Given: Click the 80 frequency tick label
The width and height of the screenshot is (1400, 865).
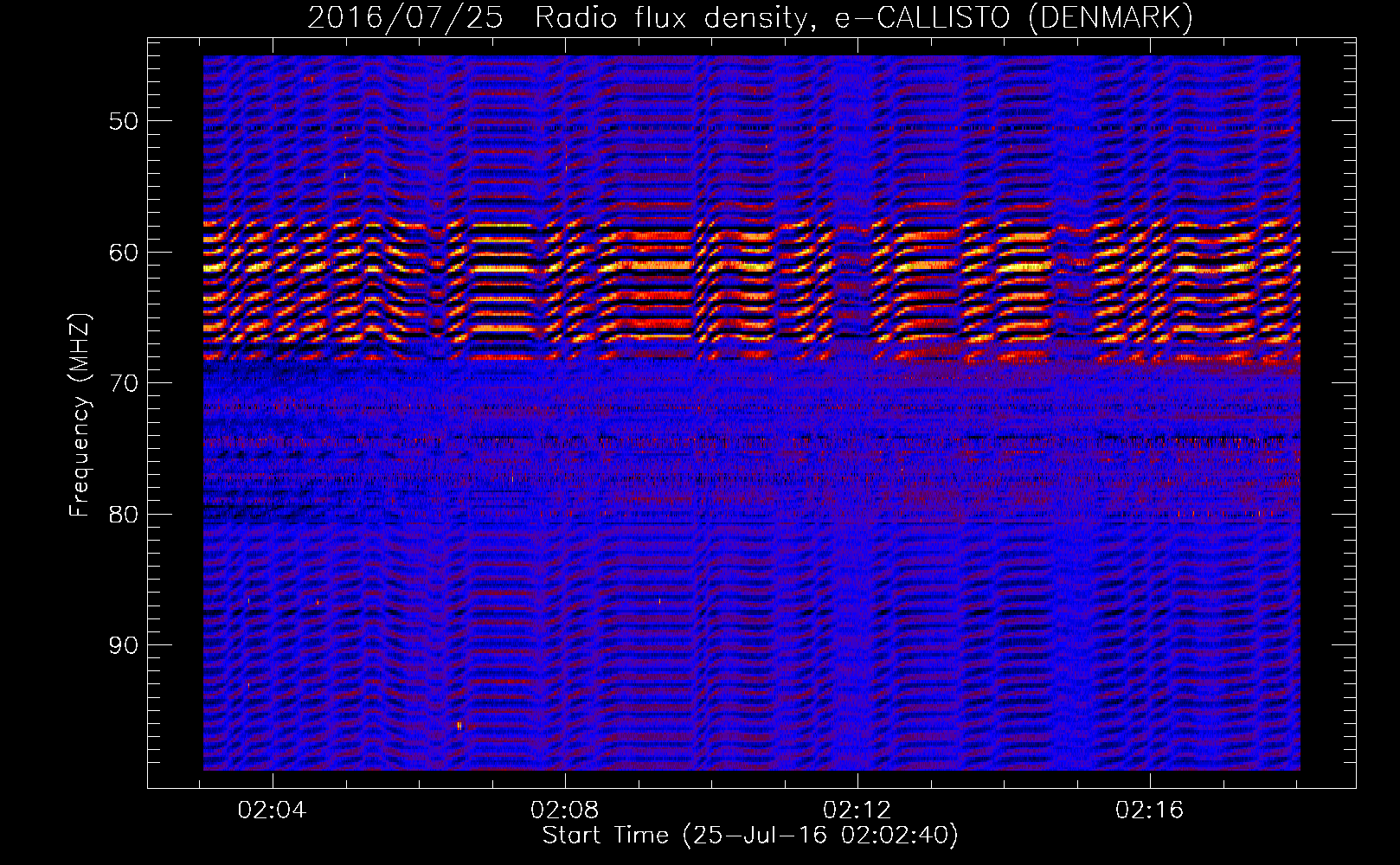Looking at the screenshot, I should pyautogui.click(x=123, y=515).
